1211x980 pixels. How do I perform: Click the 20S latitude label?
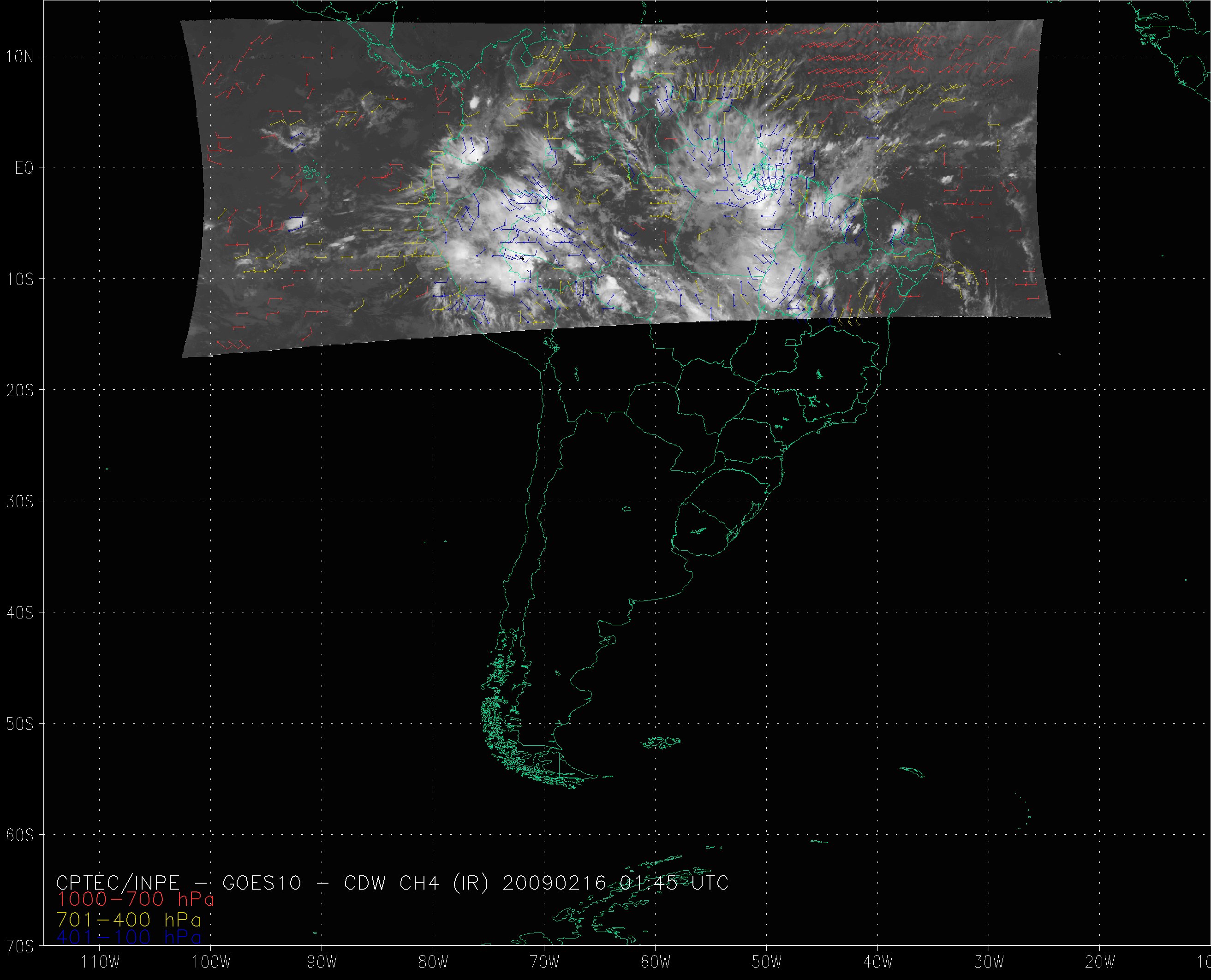(20, 390)
